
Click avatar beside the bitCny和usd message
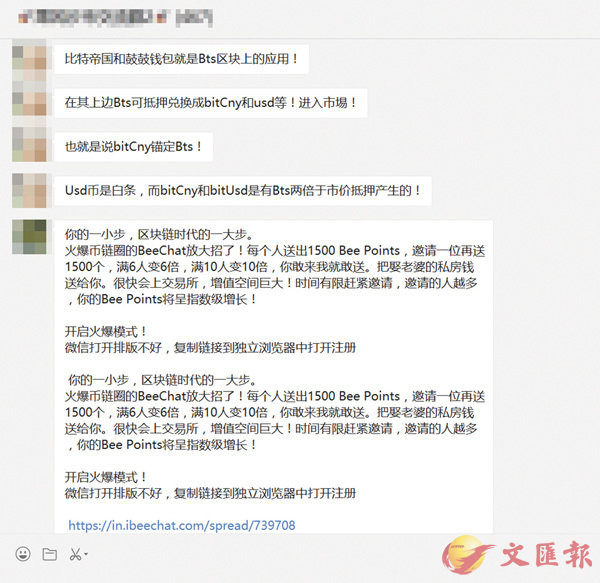click(29, 101)
